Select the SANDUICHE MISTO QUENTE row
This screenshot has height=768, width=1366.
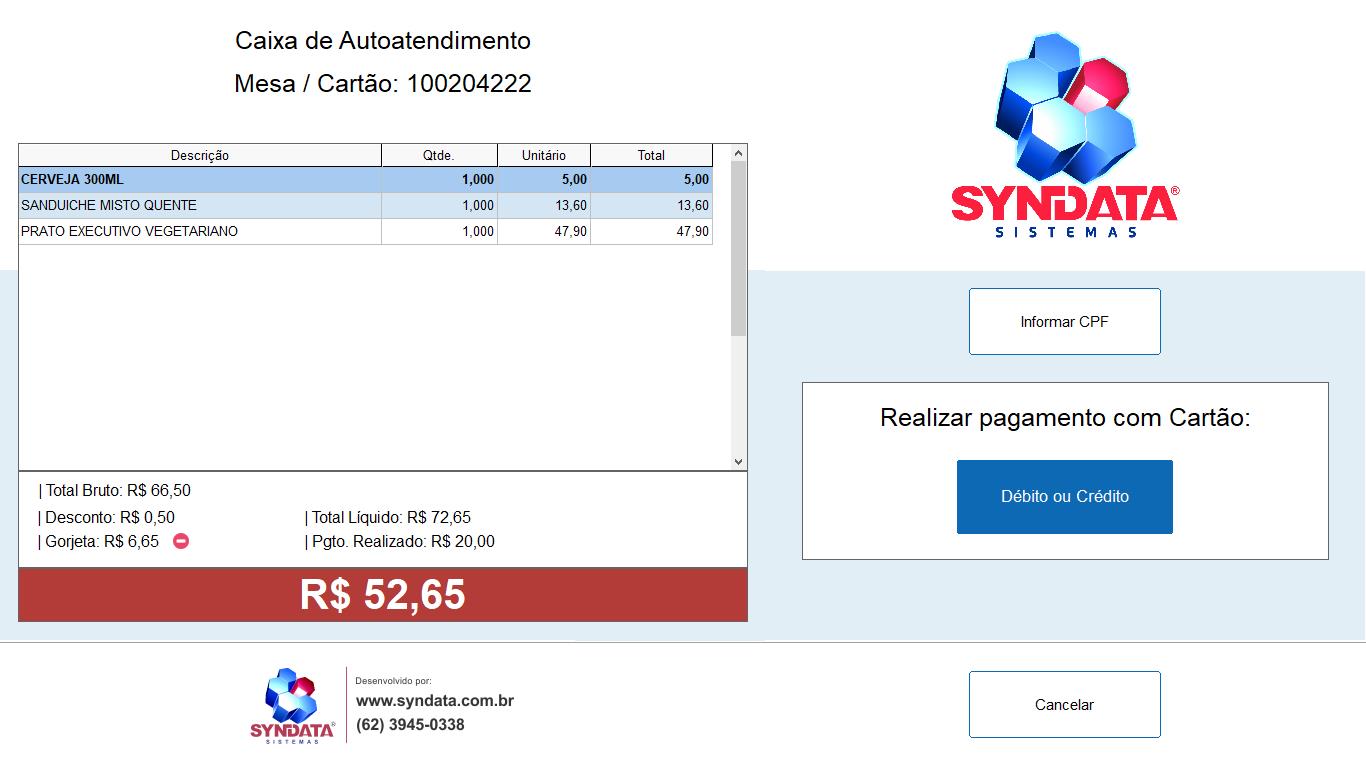point(200,206)
